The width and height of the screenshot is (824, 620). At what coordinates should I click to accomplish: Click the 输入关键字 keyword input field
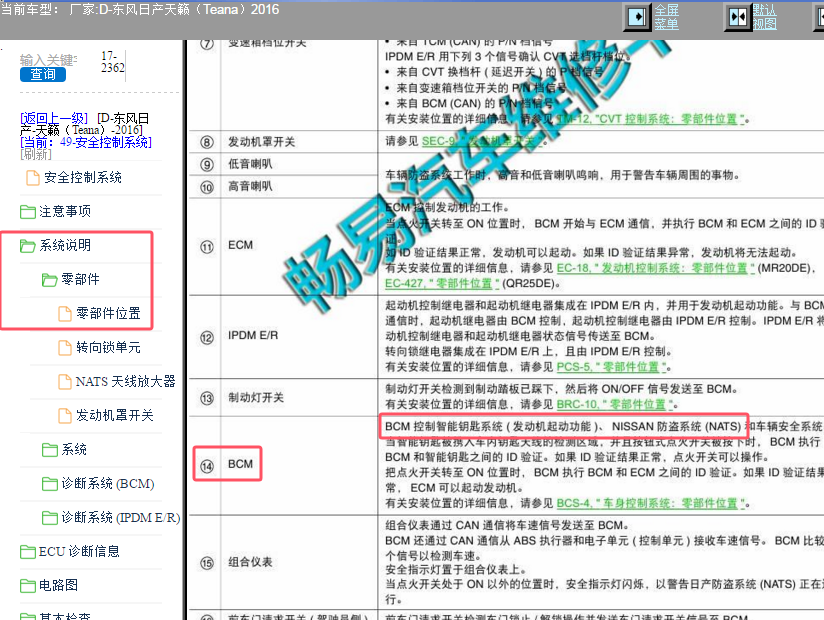[48, 60]
